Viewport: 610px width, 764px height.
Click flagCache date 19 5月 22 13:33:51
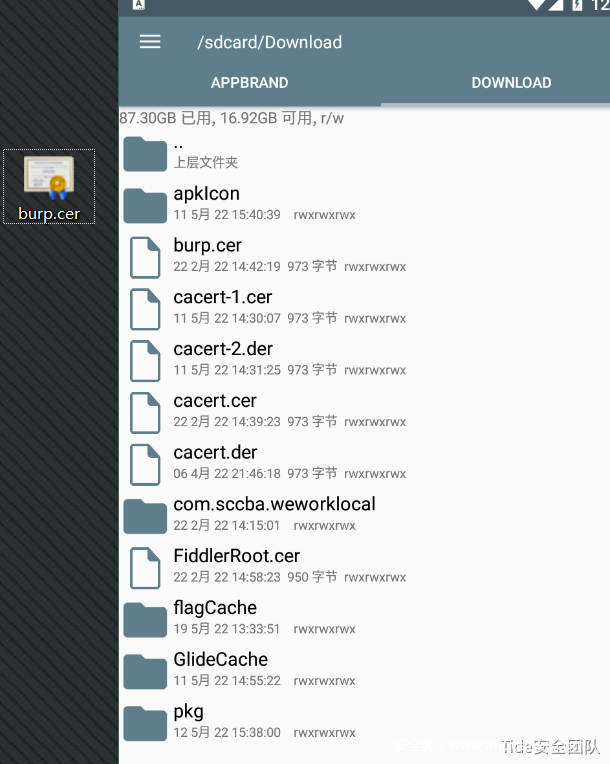tap(227, 629)
